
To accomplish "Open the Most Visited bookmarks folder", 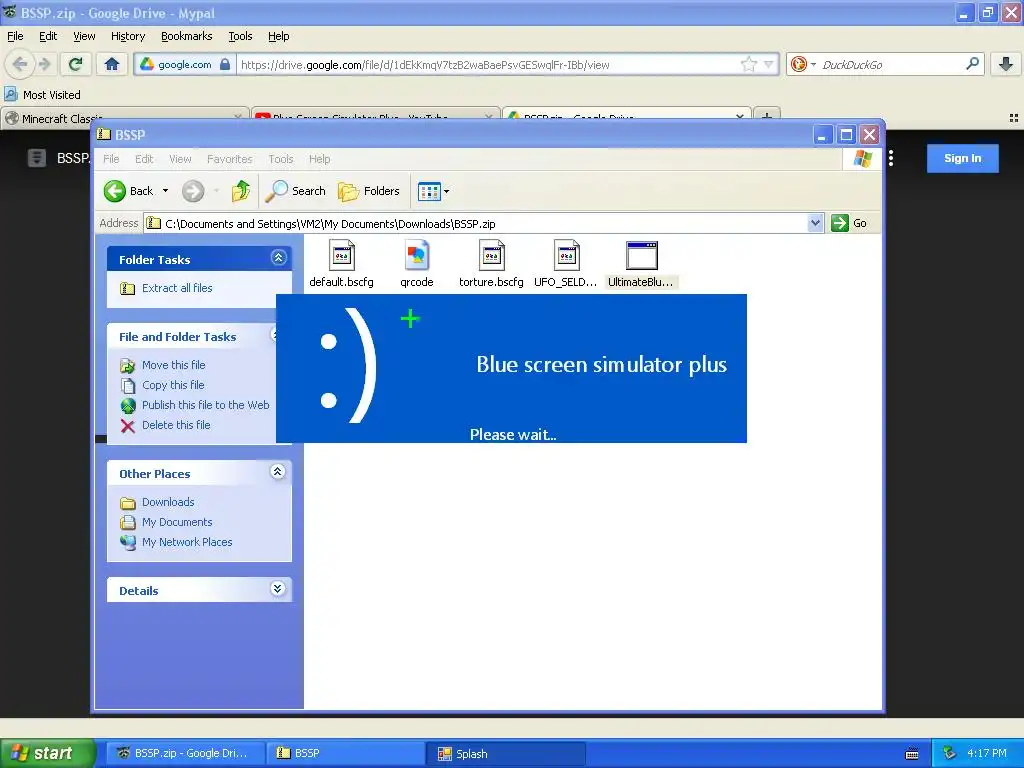I will [x=43, y=95].
